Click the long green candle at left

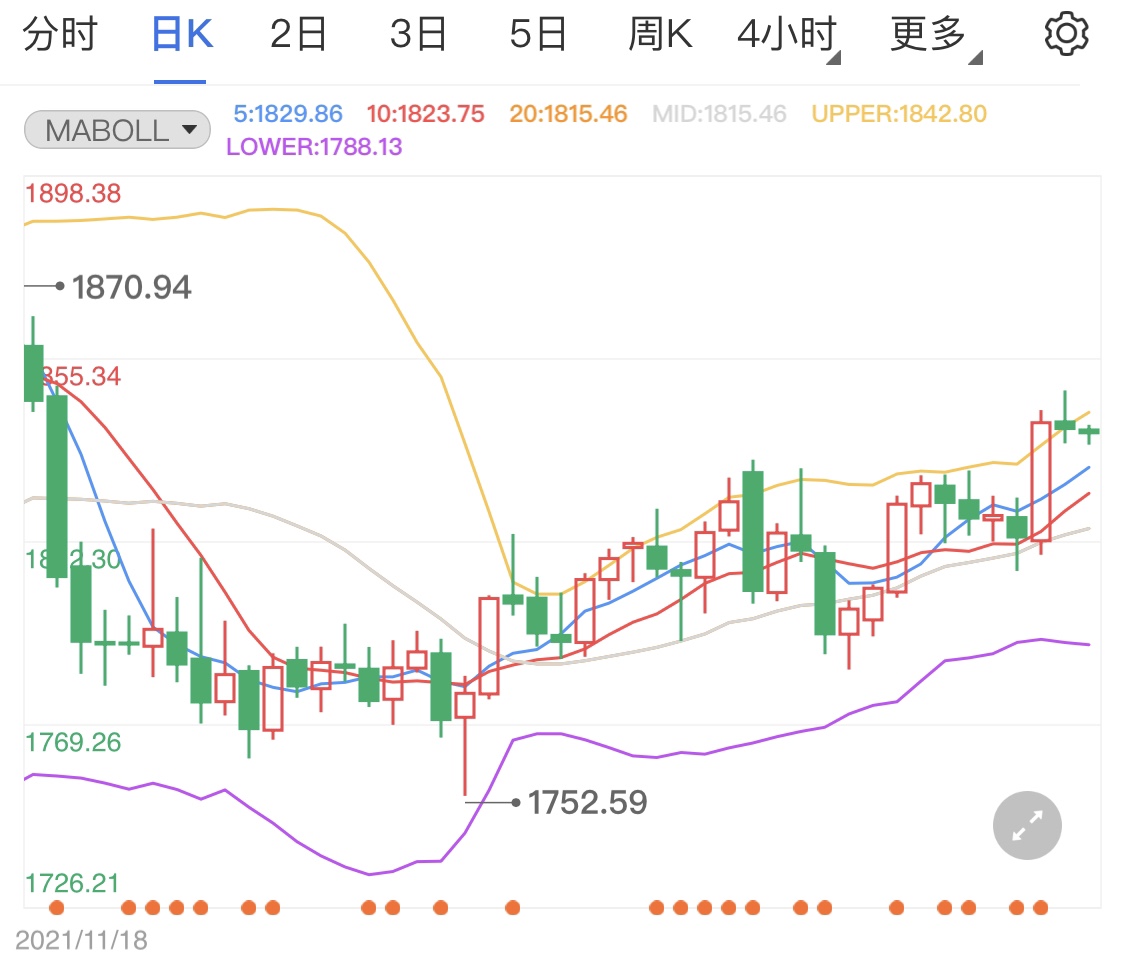click(x=57, y=486)
